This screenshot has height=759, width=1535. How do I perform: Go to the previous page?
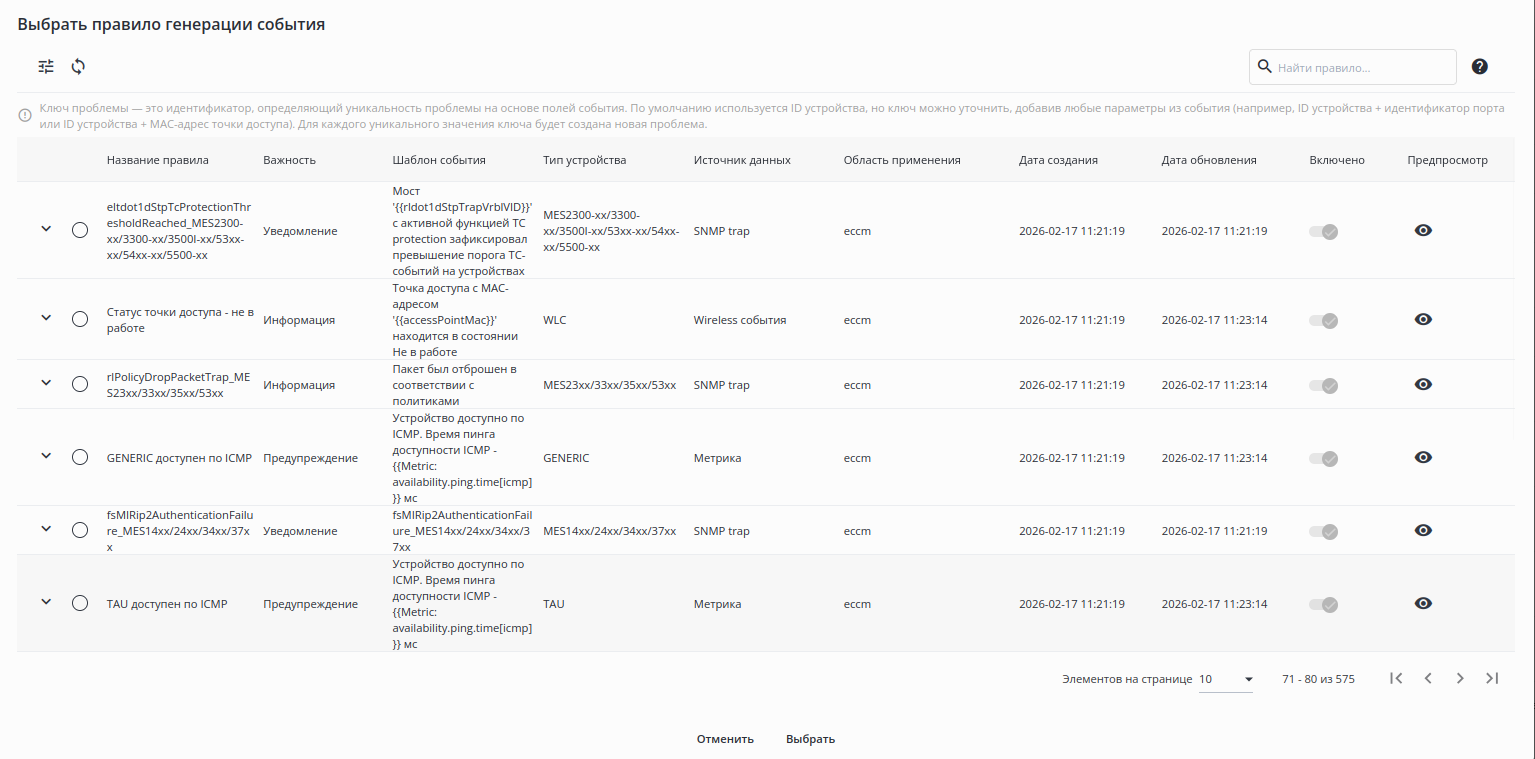(x=1428, y=678)
